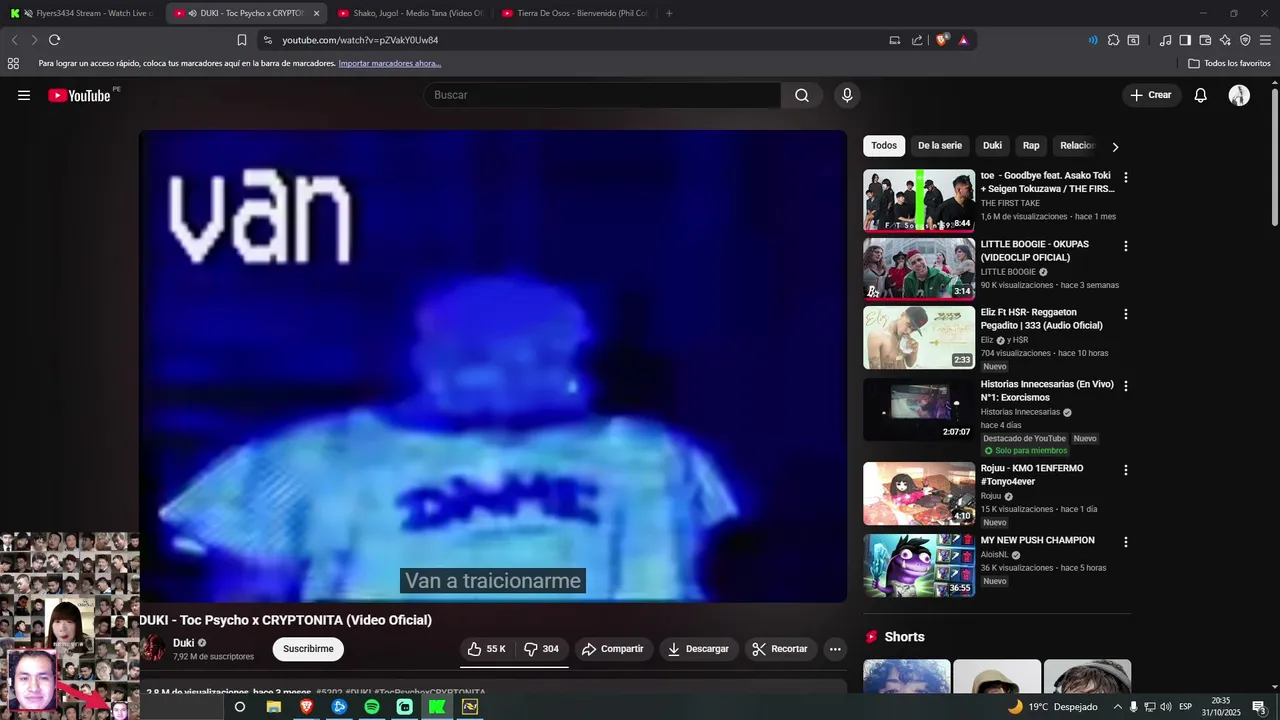Bookmark this page with address bar icon
1280x720 pixels.
(242, 40)
